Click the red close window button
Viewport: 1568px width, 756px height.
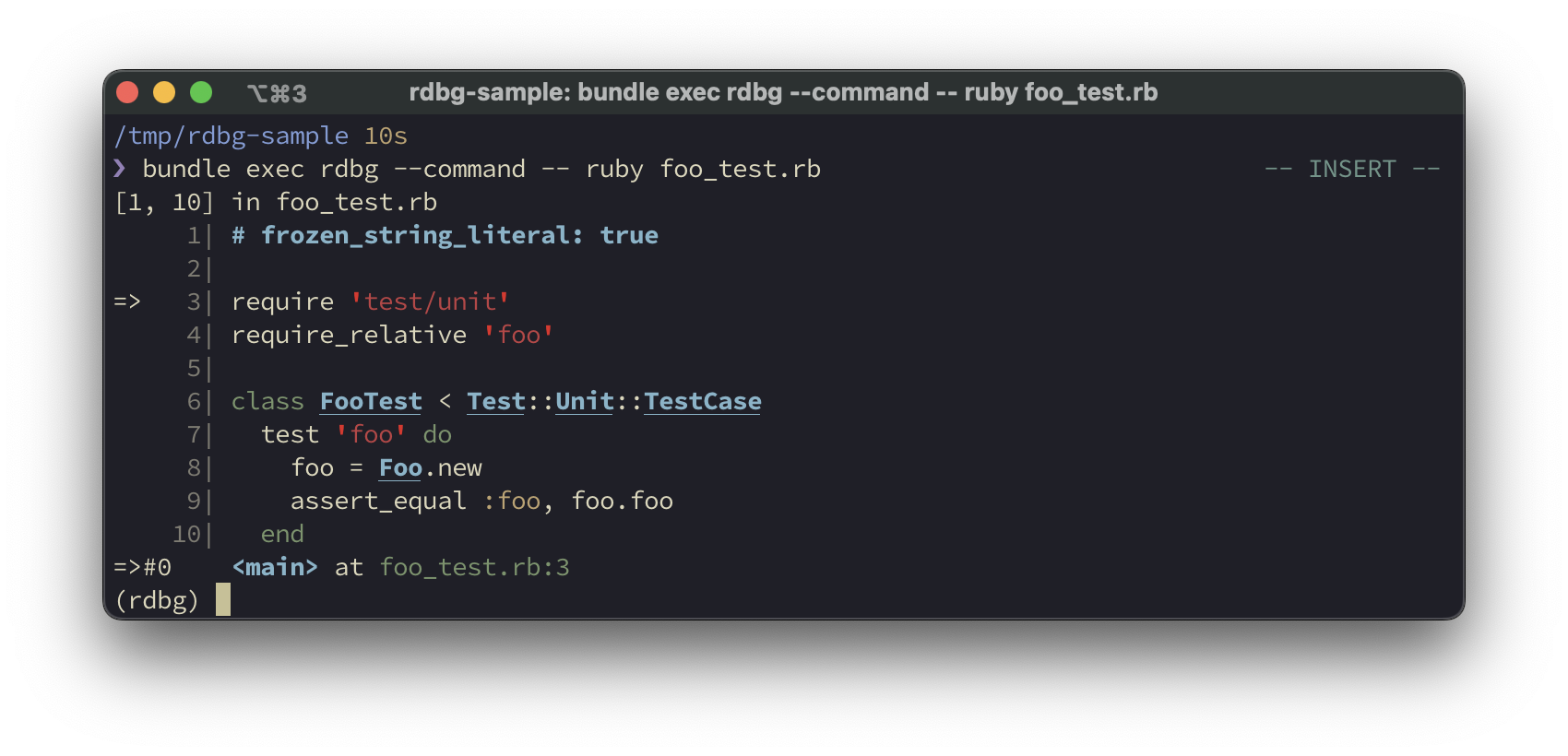(127, 92)
